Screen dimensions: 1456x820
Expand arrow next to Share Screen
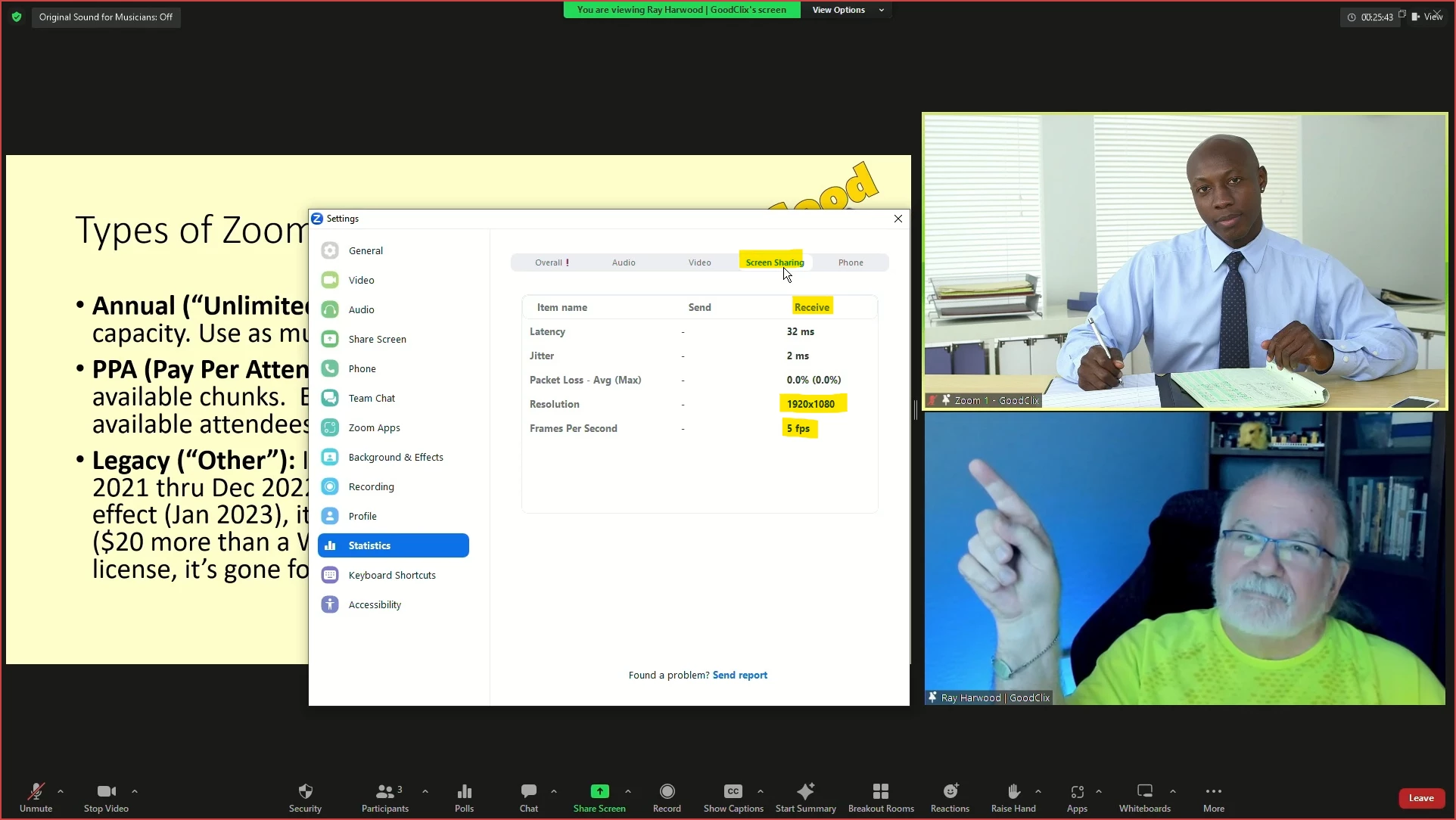(x=628, y=791)
